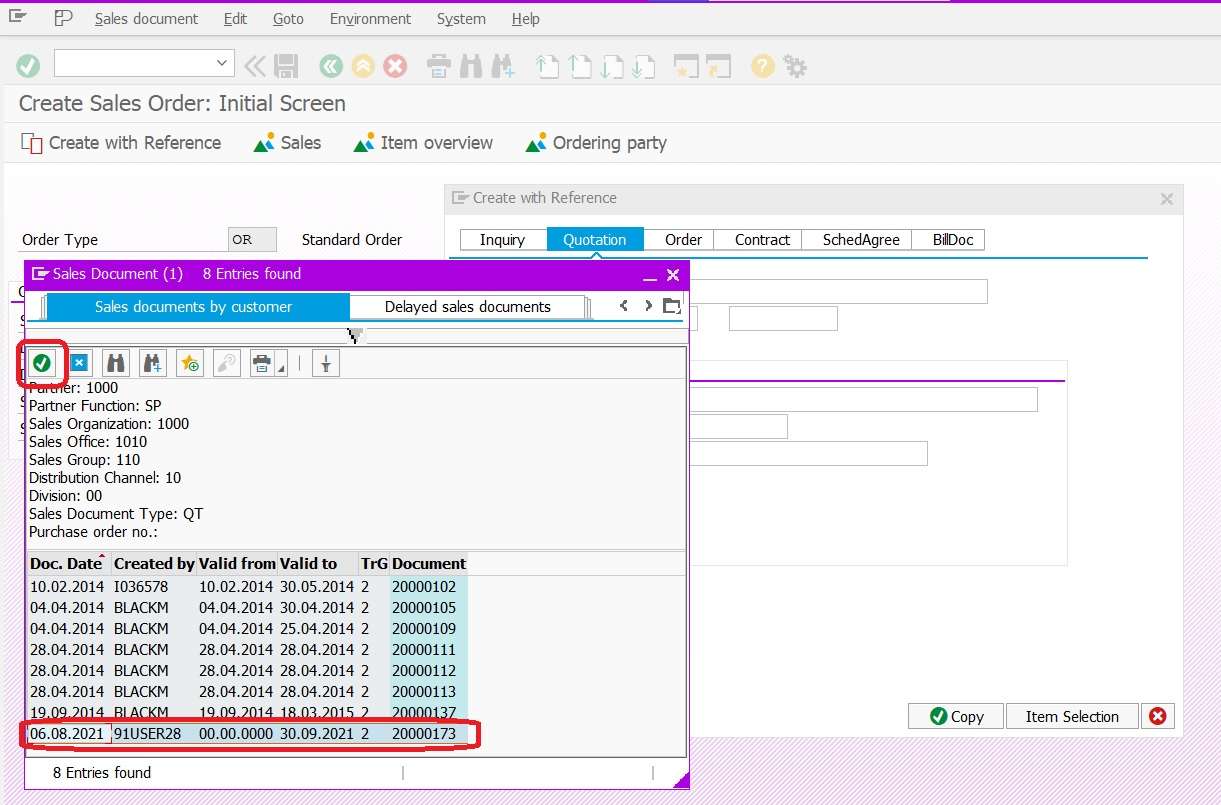
Task: Open the Environment menu
Action: point(370,18)
